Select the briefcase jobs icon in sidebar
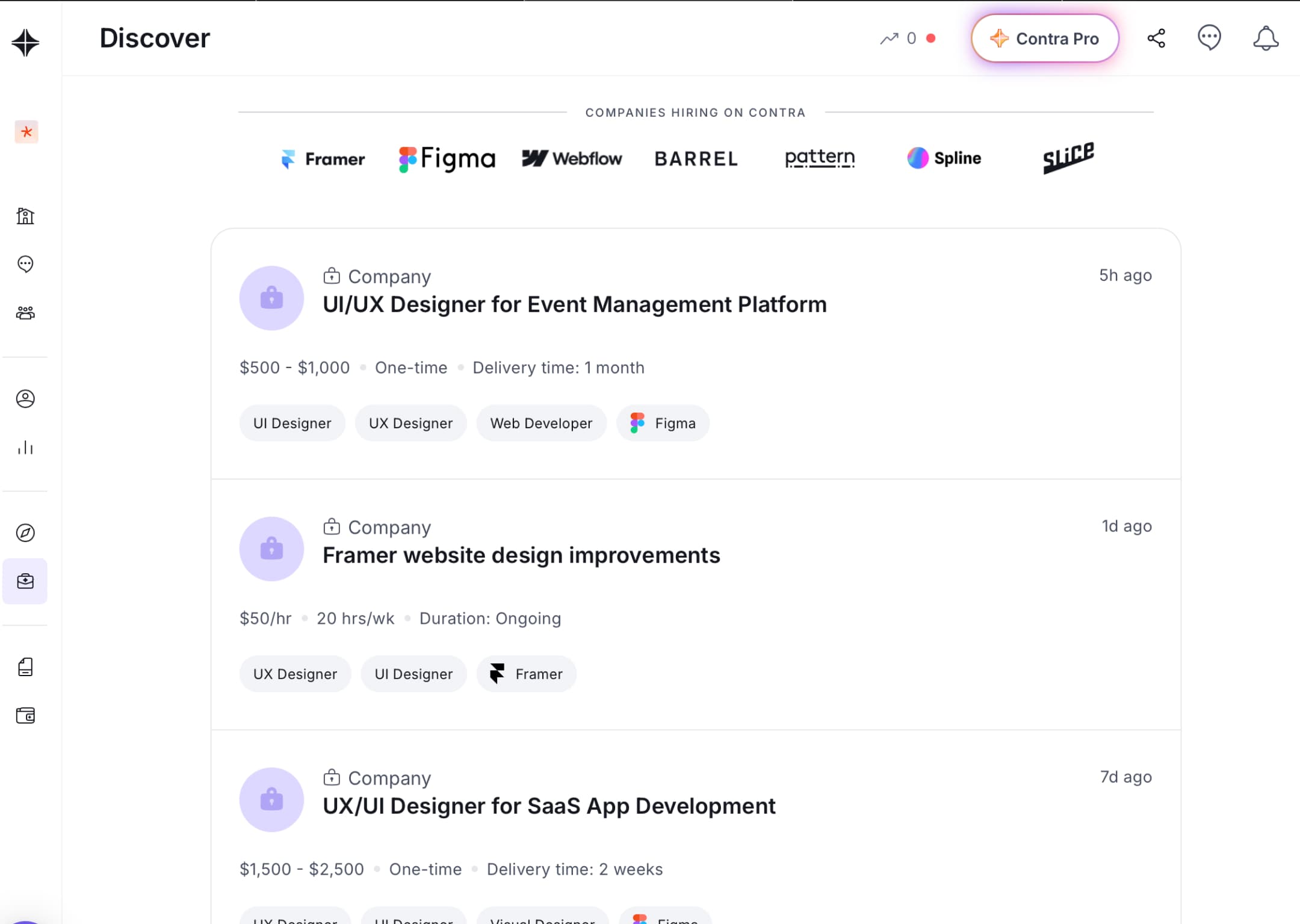This screenshot has width=1300, height=924. point(25,581)
